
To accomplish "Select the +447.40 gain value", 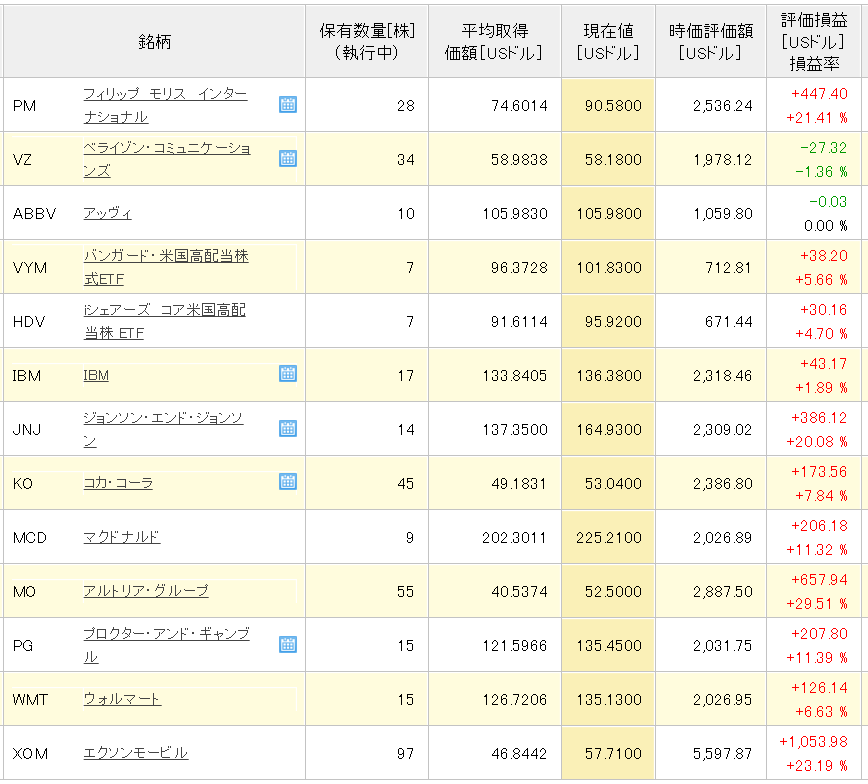I will pyautogui.click(x=819, y=94).
